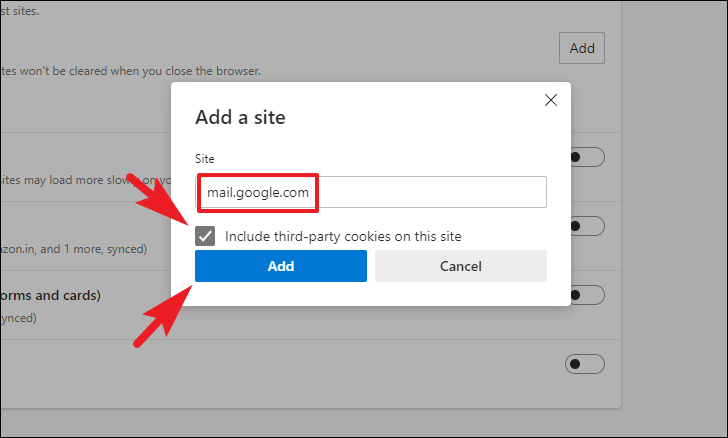Screen dimensions: 728x438
Task: Focus the Site input field
Action: pos(371,192)
